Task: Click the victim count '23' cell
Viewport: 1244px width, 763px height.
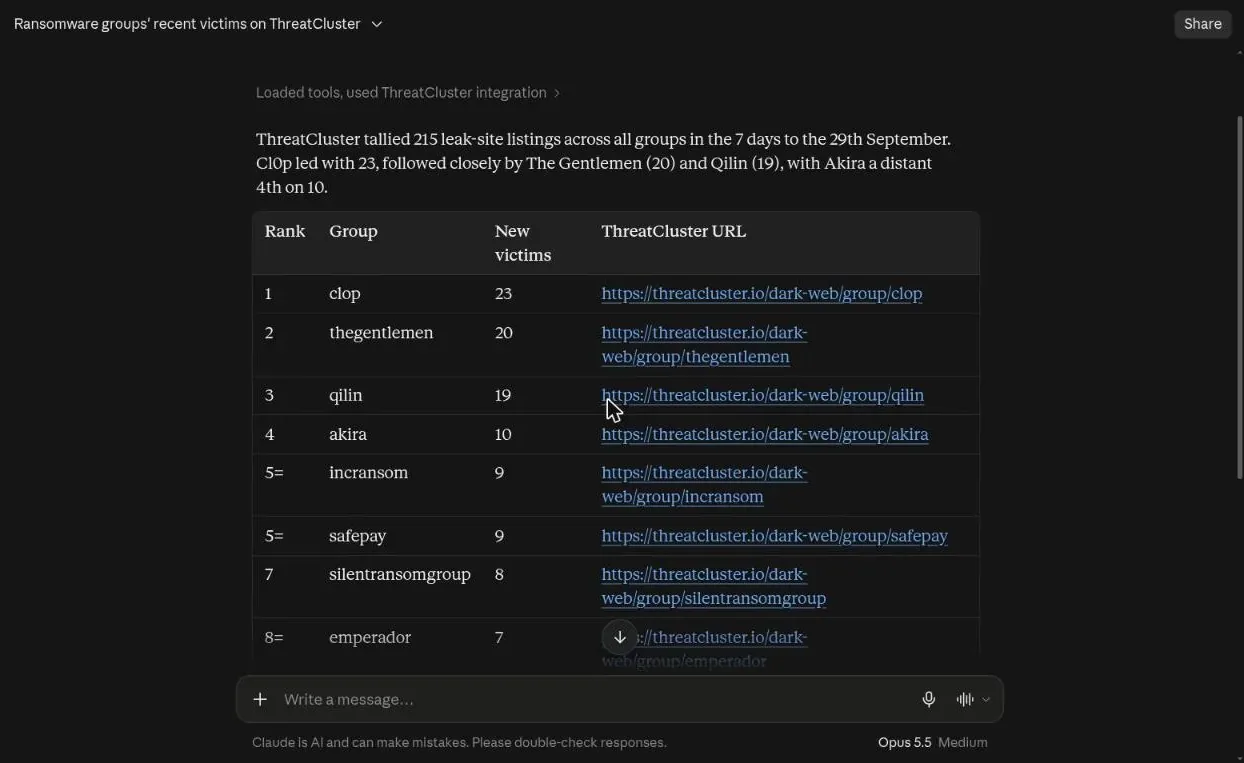Action: (x=503, y=293)
